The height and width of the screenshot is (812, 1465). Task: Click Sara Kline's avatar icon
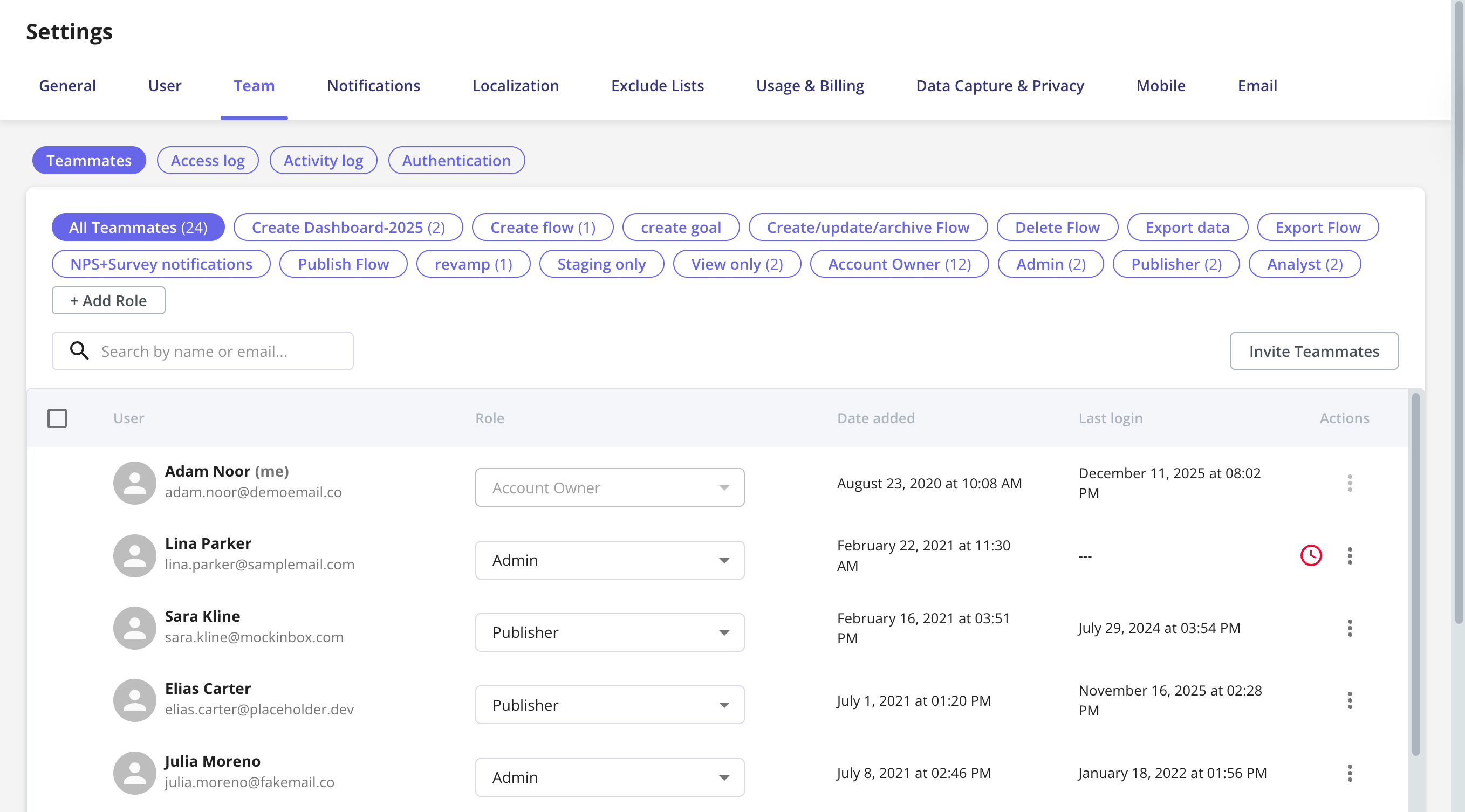click(x=135, y=628)
